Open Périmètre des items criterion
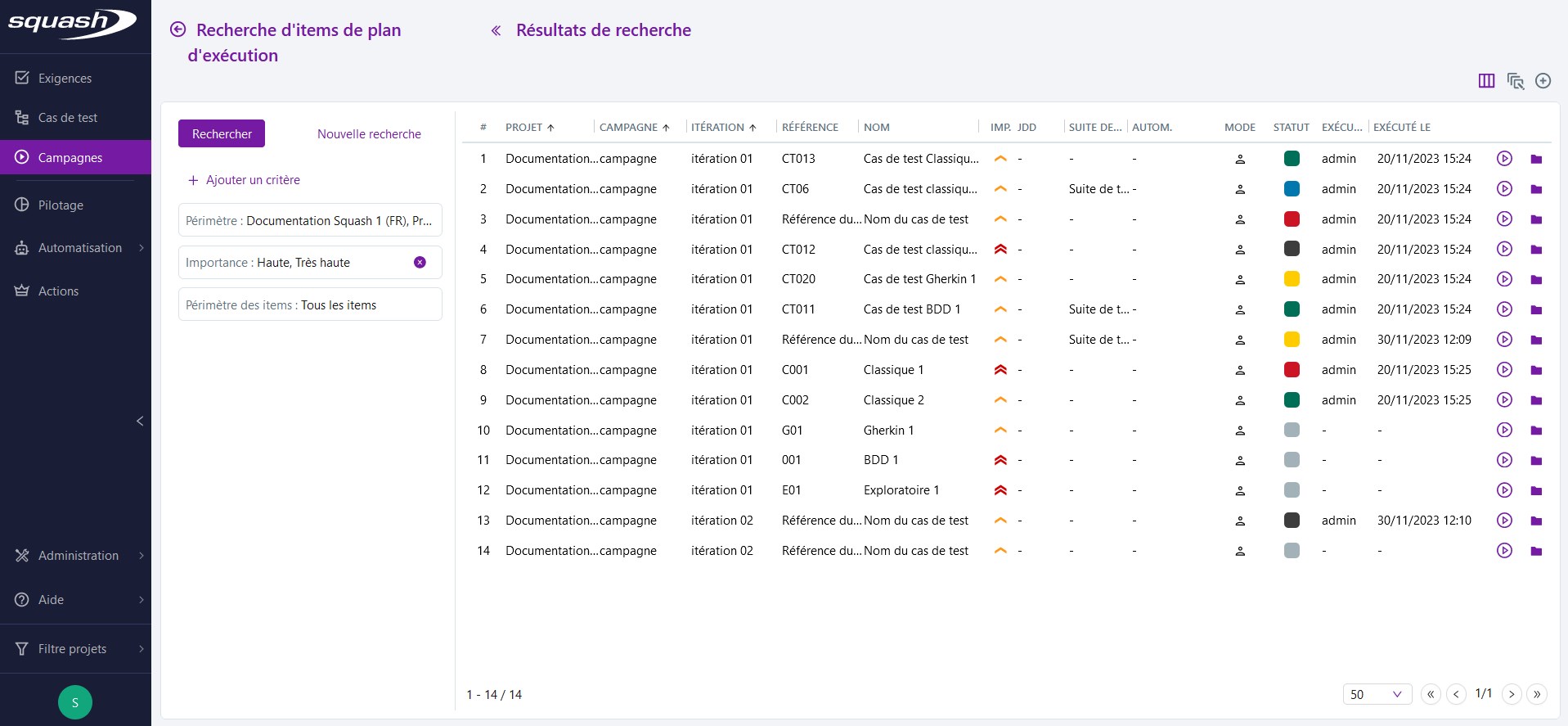 [x=310, y=304]
